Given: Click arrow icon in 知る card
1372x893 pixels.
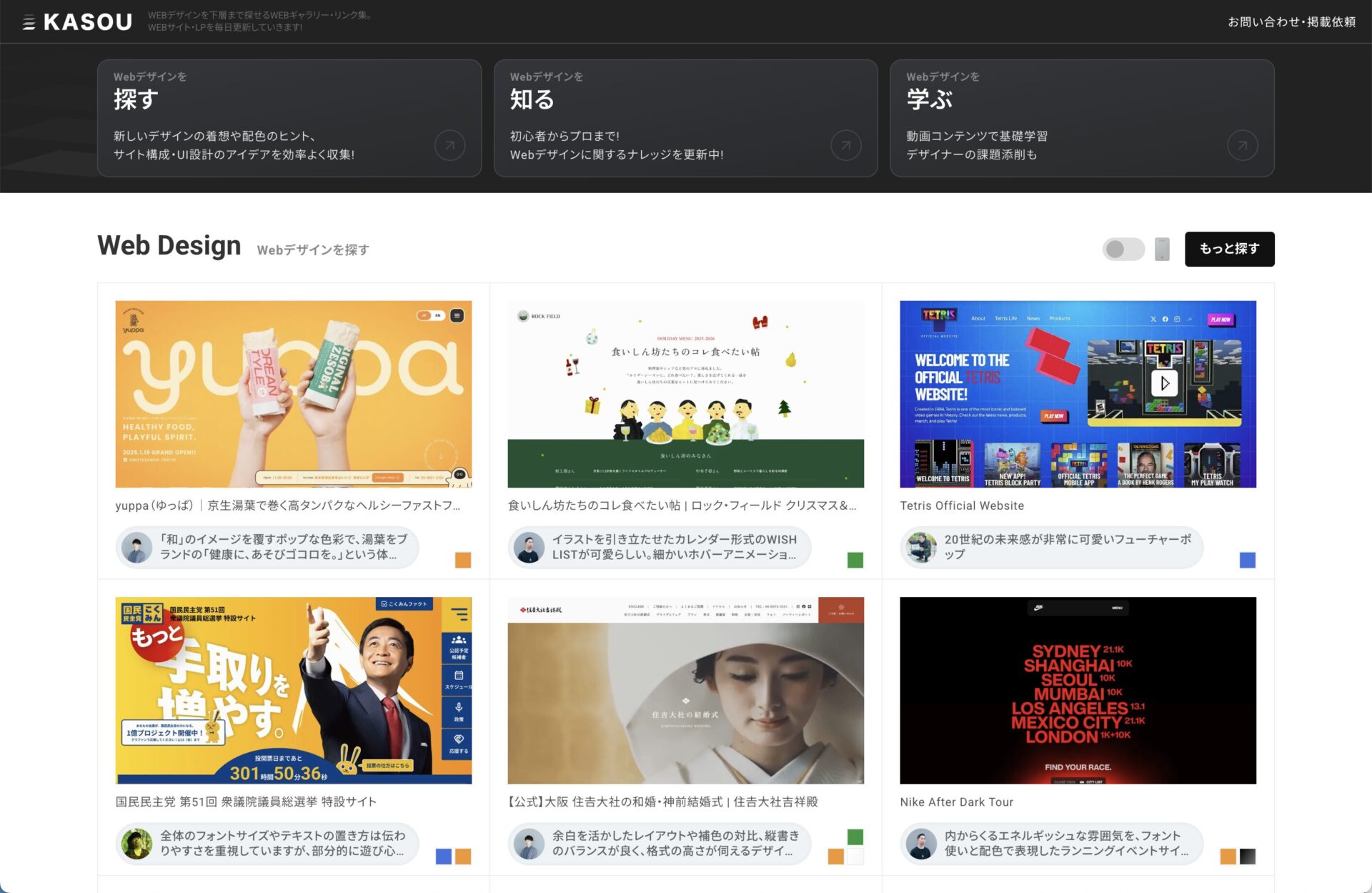Looking at the screenshot, I should (x=845, y=146).
